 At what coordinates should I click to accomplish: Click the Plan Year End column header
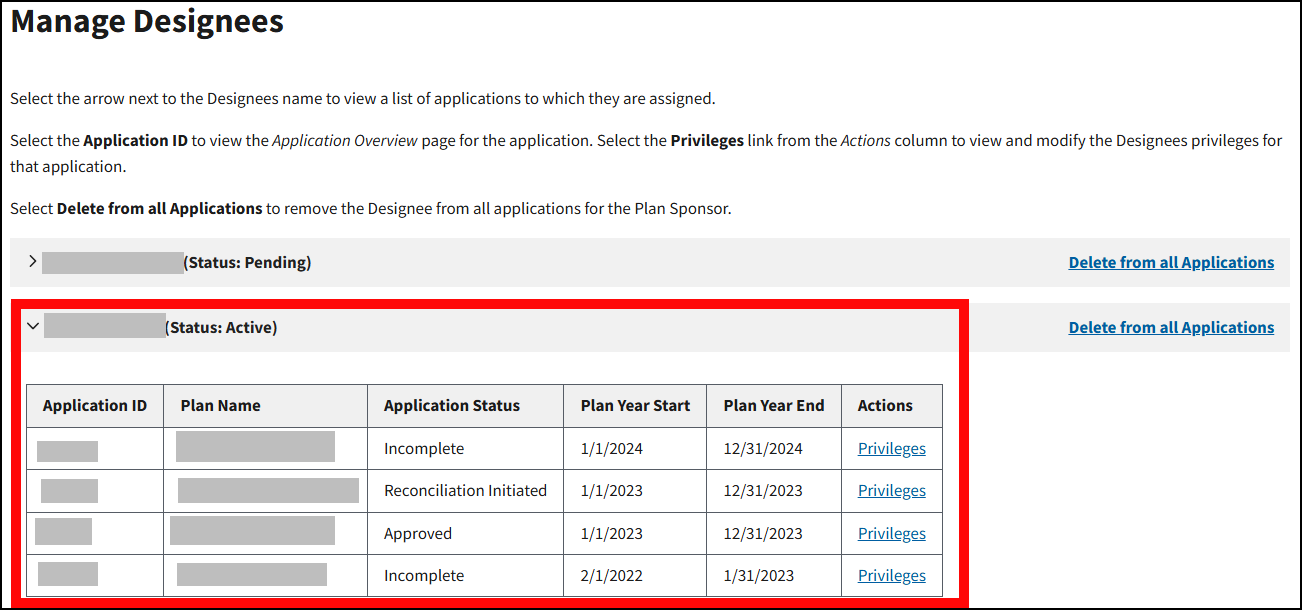[774, 406]
